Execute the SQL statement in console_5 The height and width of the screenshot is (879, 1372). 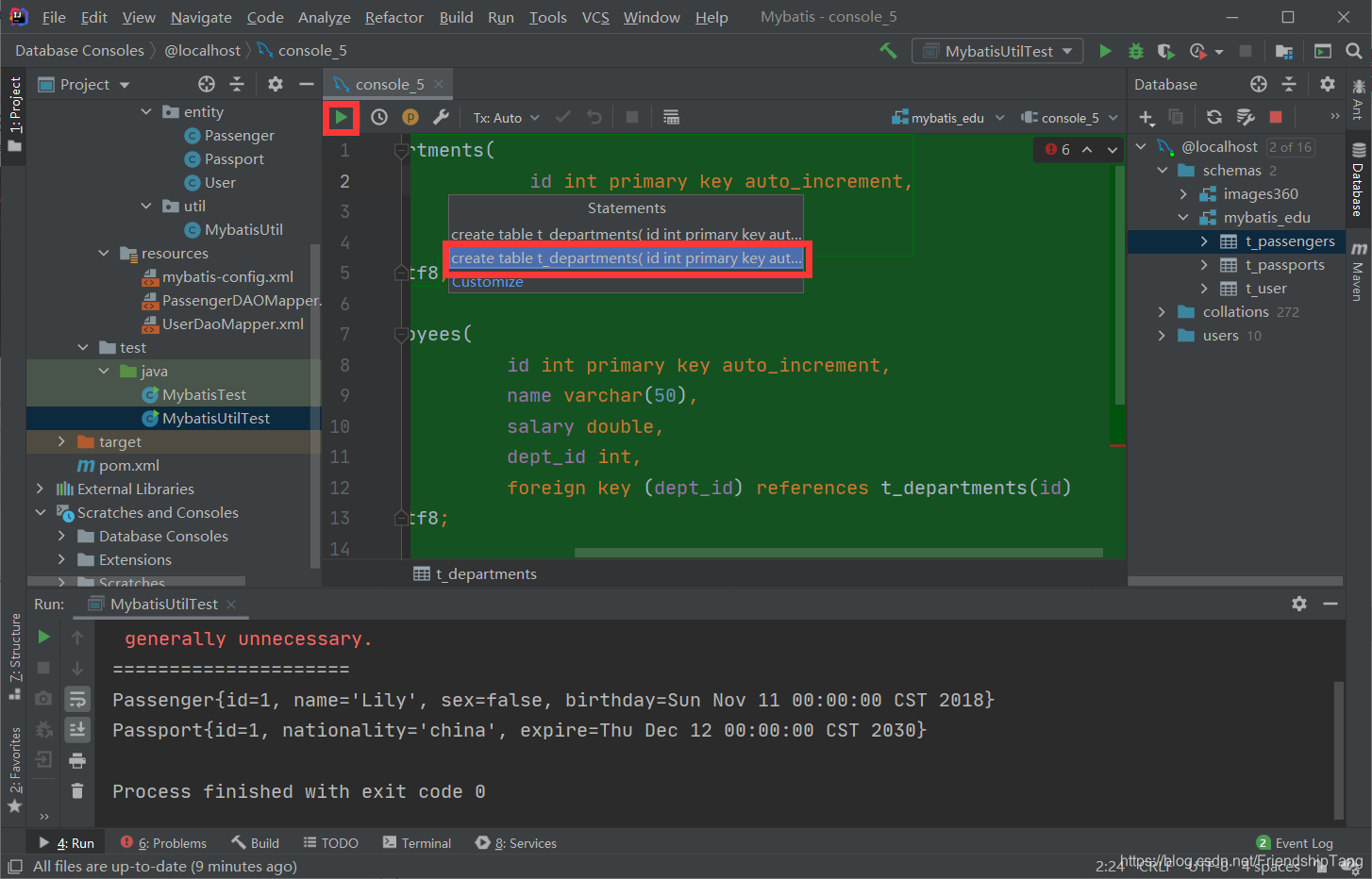pyautogui.click(x=341, y=117)
